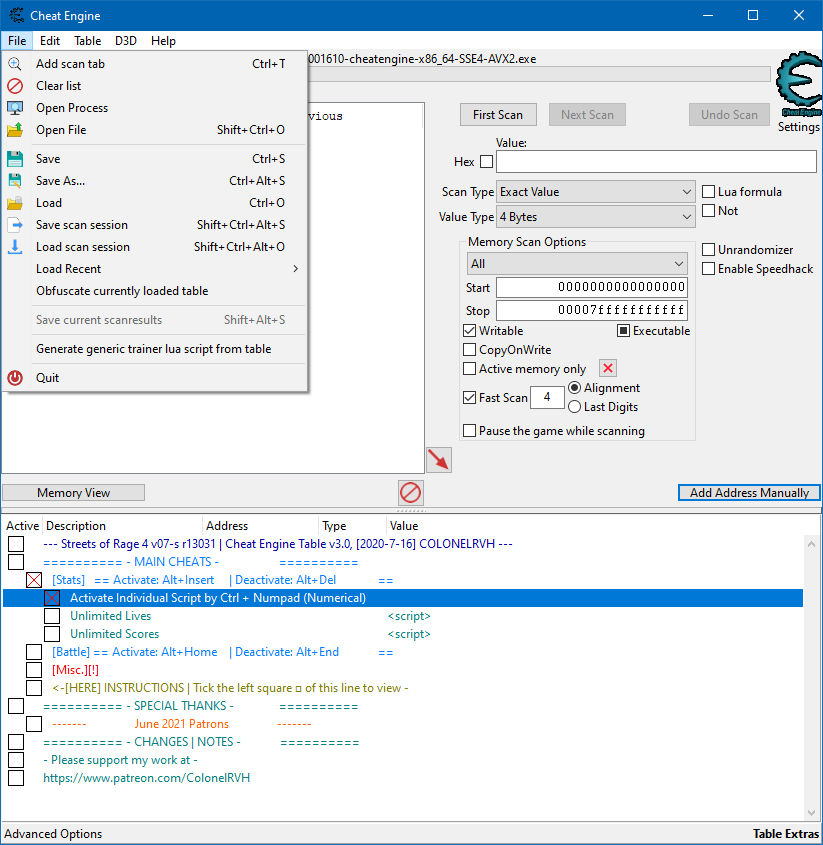Viewport: 823px width, 845px height.
Task: Click the Memory View button
Action: [74, 493]
